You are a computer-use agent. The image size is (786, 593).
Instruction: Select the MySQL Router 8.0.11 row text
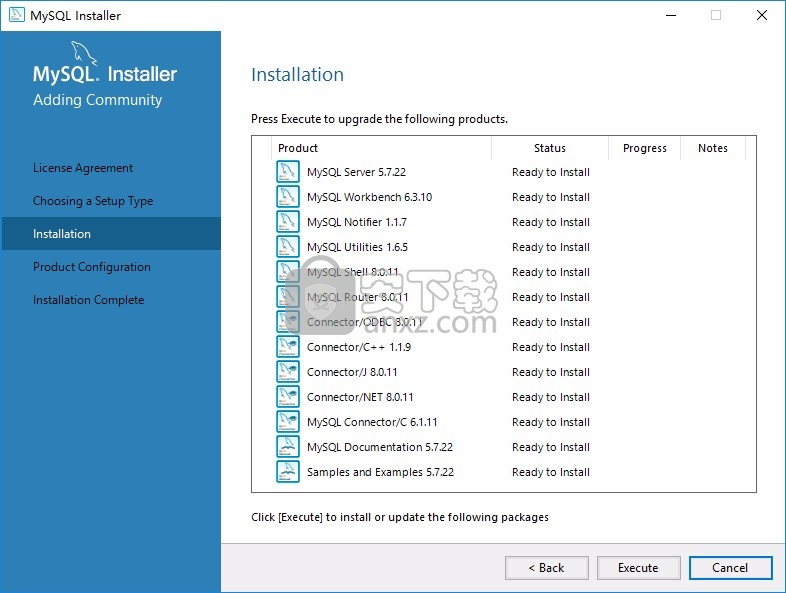[358, 297]
